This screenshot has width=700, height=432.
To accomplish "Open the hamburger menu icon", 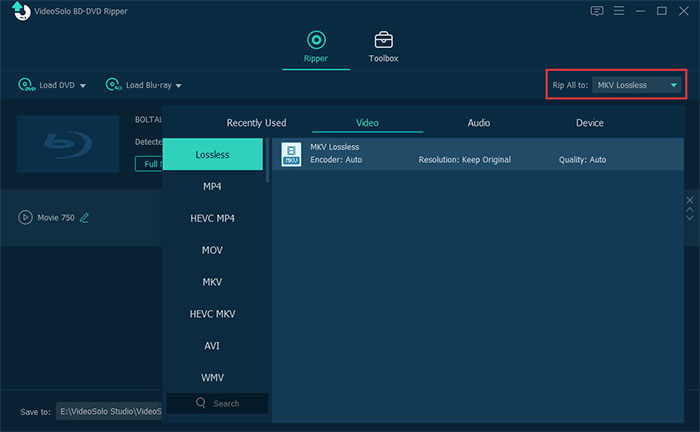I will click(x=619, y=11).
